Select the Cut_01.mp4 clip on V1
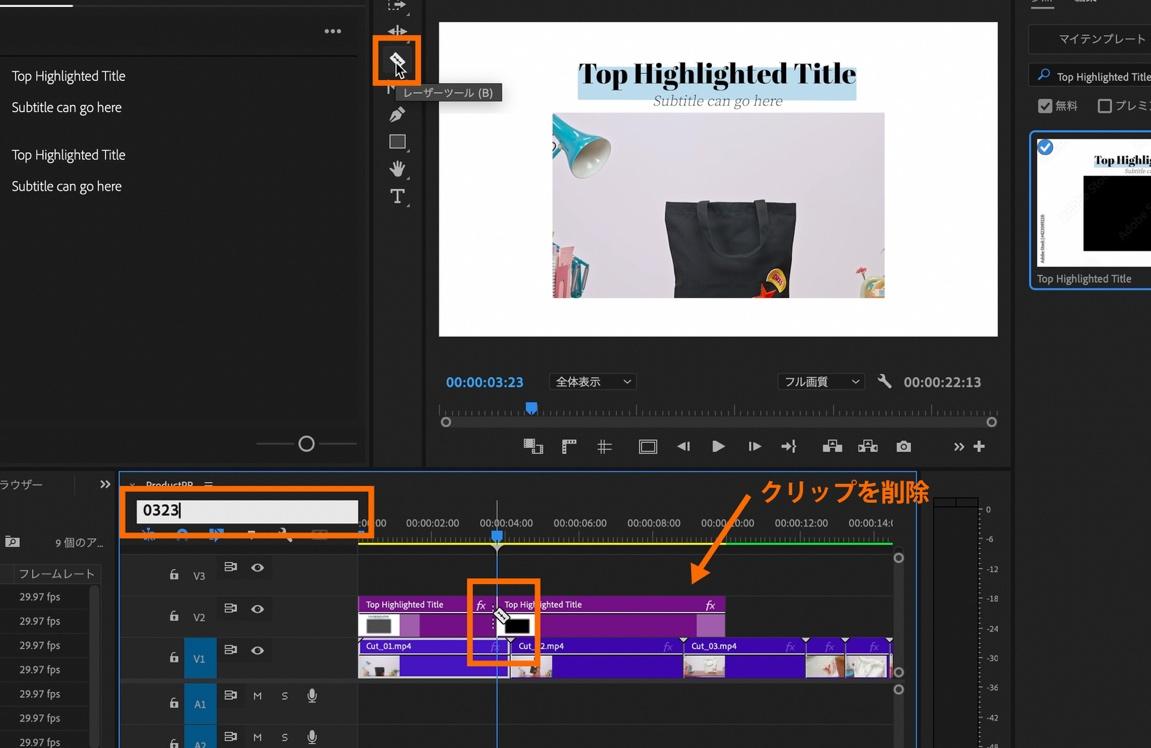1151x748 pixels. point(433,658)
